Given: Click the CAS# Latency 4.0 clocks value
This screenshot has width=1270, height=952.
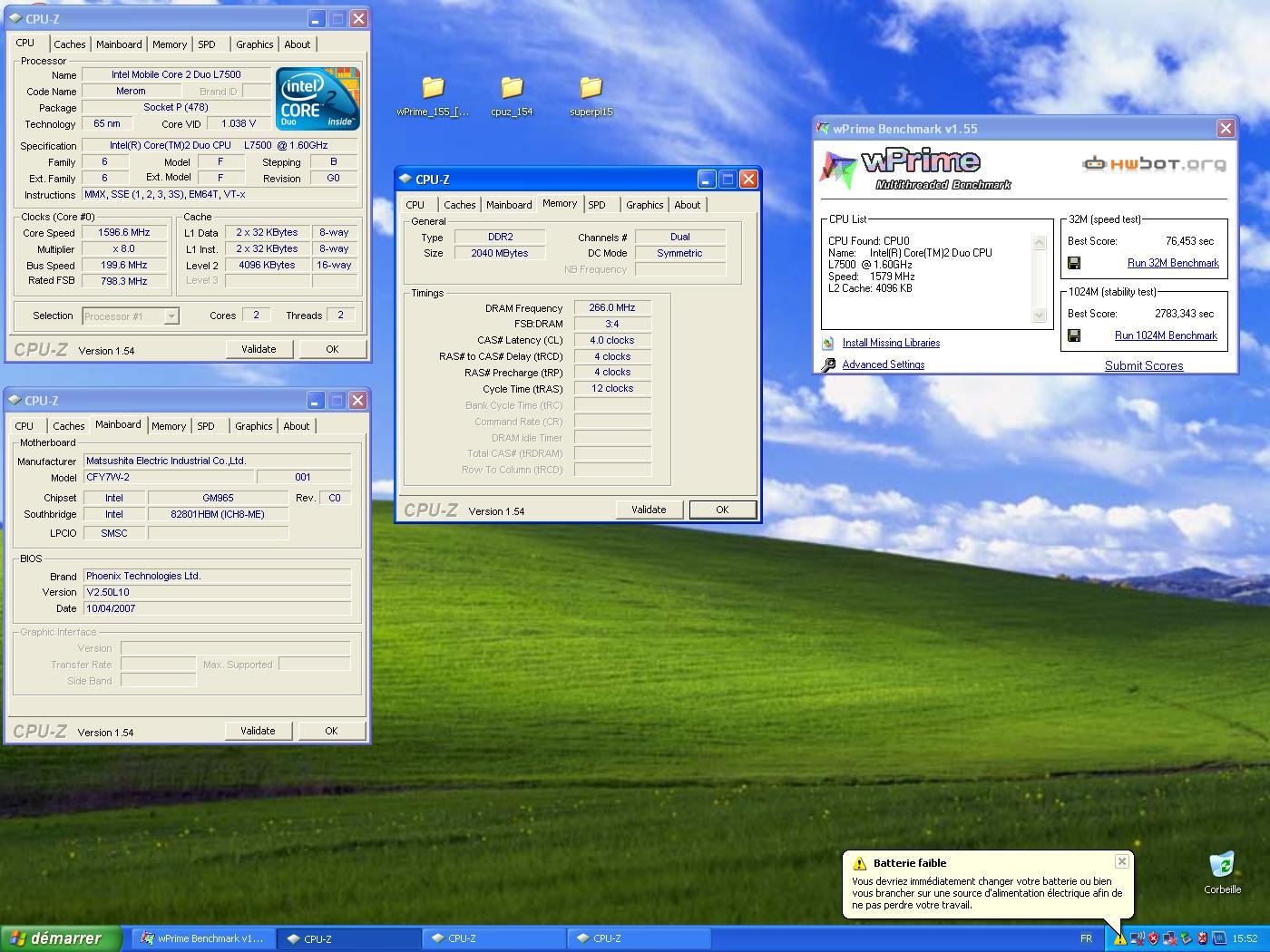Looking at the screenshot, I should click(x=612, y=340).
